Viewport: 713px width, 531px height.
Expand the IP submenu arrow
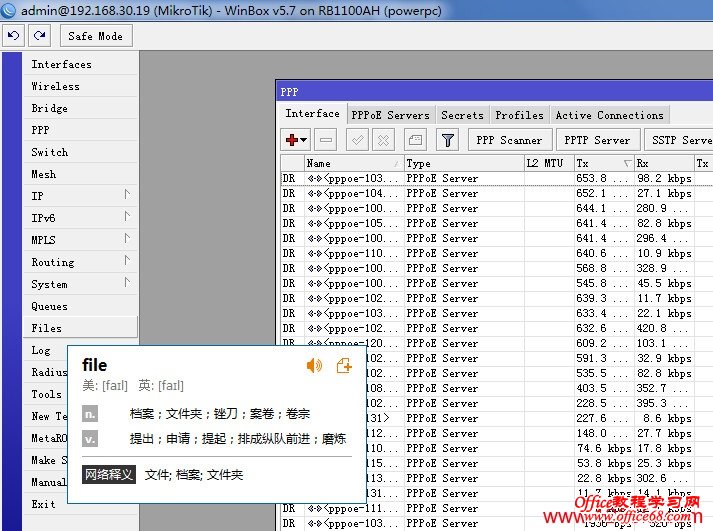point(127,195)
